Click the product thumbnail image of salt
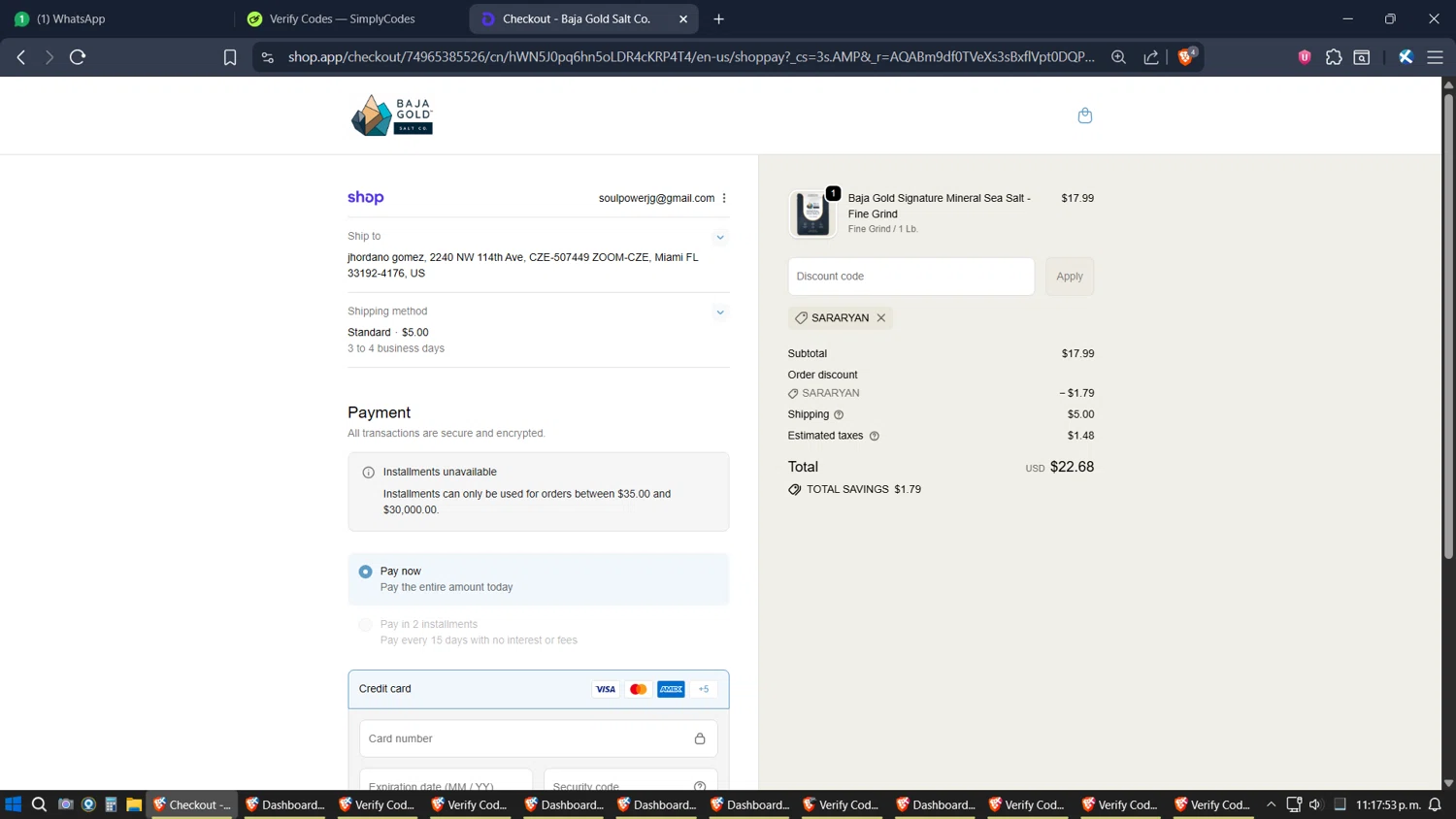This screenshot has height=819, width=1456. point(812,213)
